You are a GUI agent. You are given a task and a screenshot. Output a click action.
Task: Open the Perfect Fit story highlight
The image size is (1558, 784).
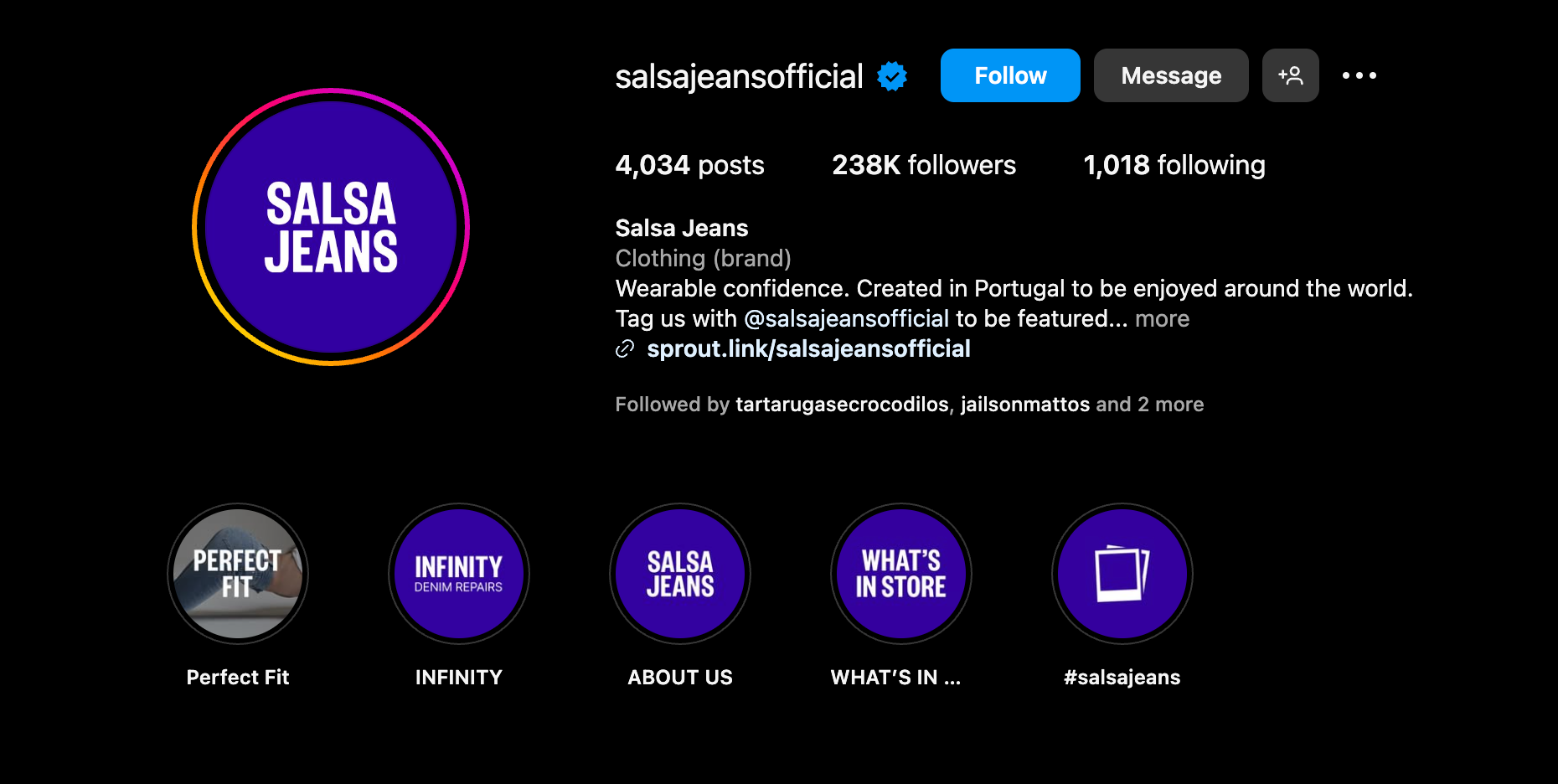tap(238, 574)
